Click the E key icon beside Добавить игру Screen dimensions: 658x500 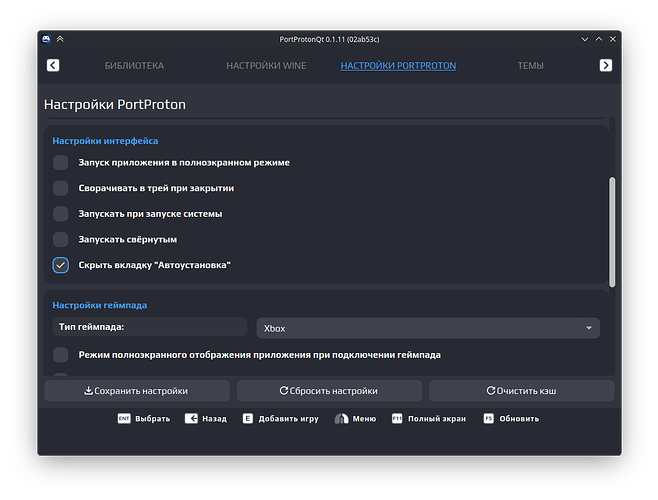pyautogui.click(x=248, y=419)
